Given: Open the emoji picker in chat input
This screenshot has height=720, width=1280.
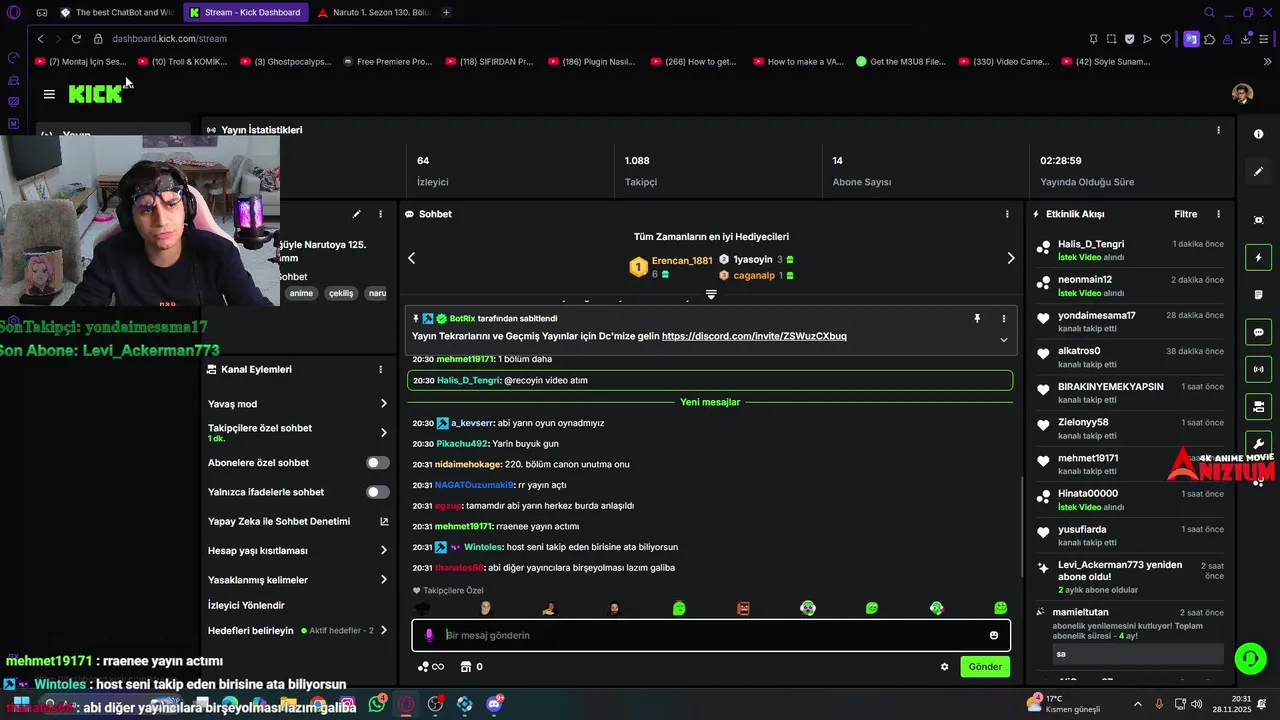Looking at the screenshot, I should pyautogui.click(x=993, y=635).
